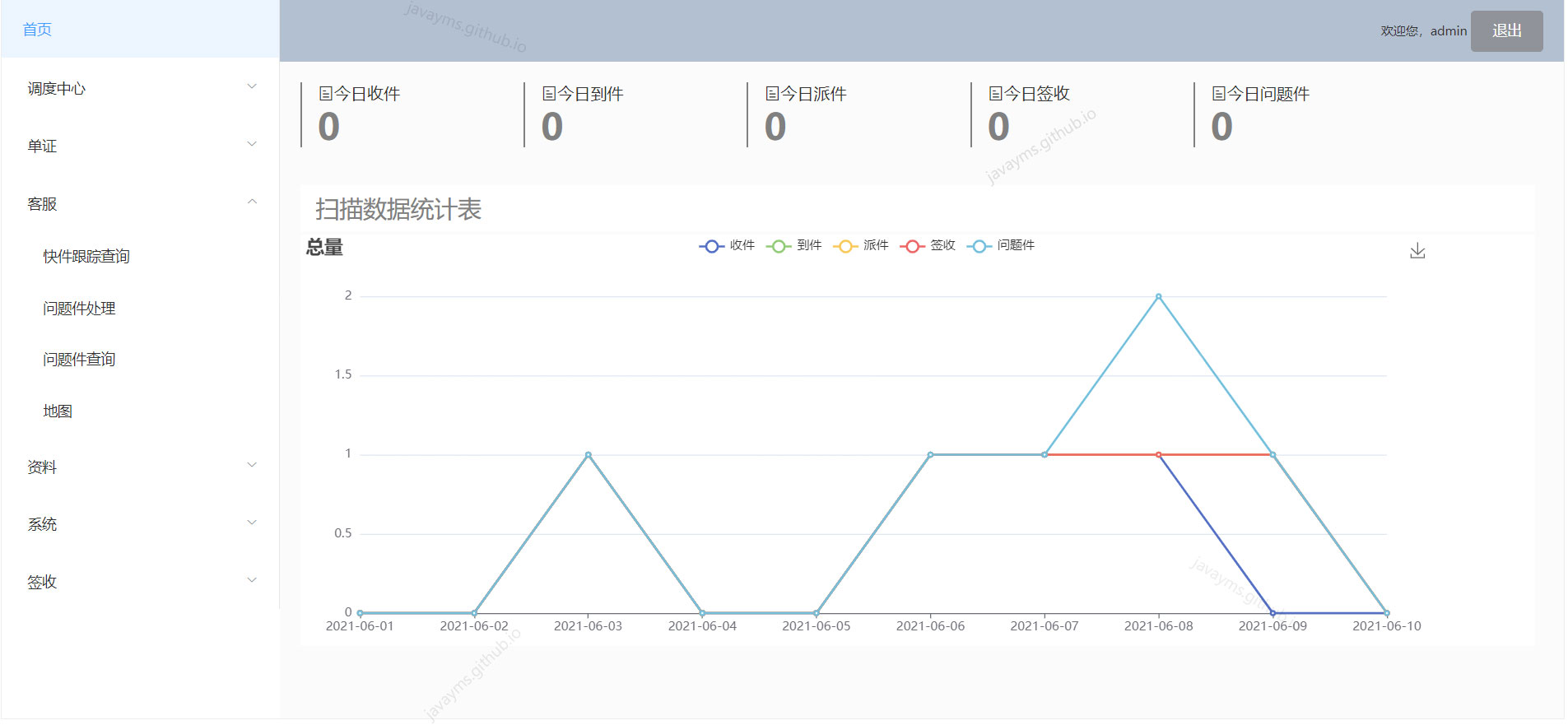This screenshot has height=725, width=1568.
Task: Expand the 资料 menu chevron
Action: pyautogui.click(x=252, y=465)
